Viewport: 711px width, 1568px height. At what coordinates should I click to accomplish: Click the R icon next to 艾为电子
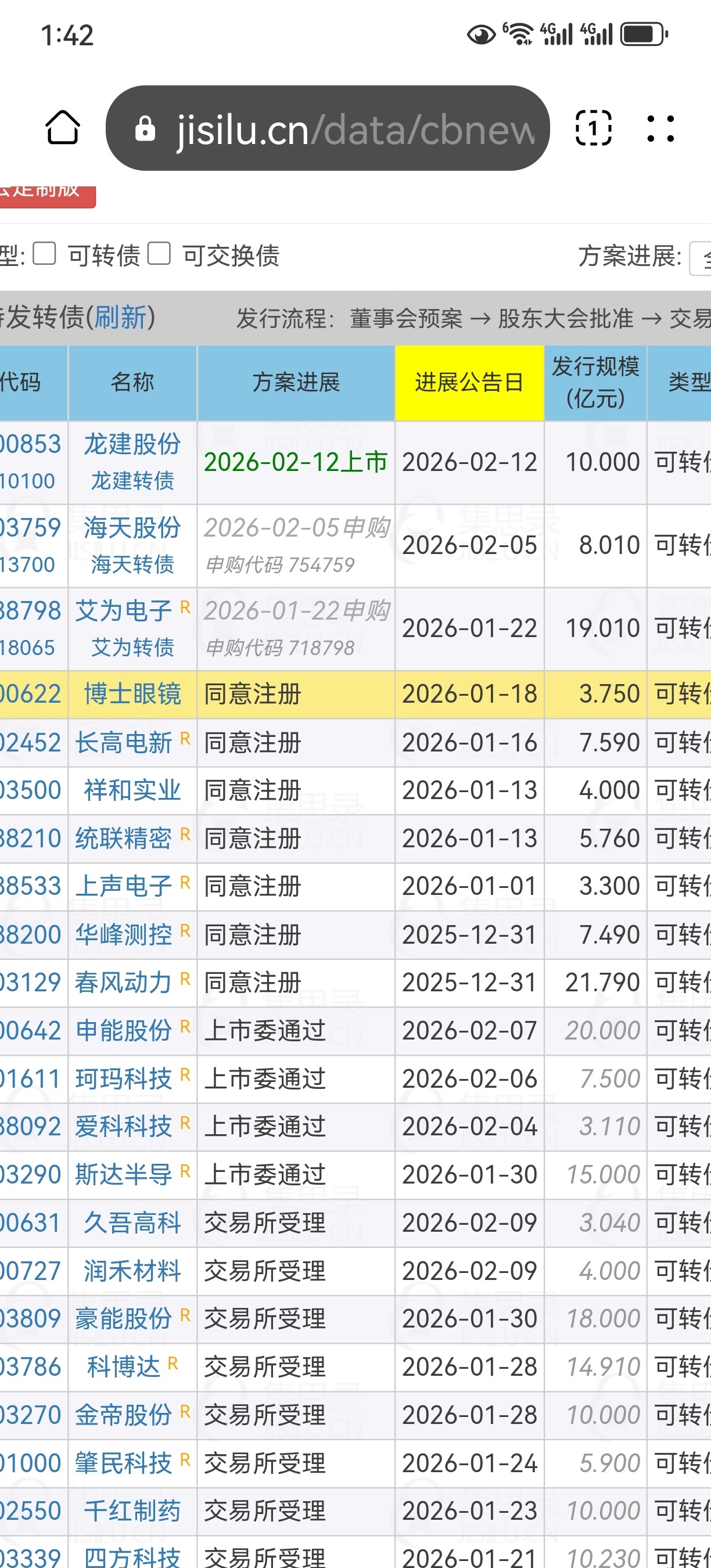186,607
